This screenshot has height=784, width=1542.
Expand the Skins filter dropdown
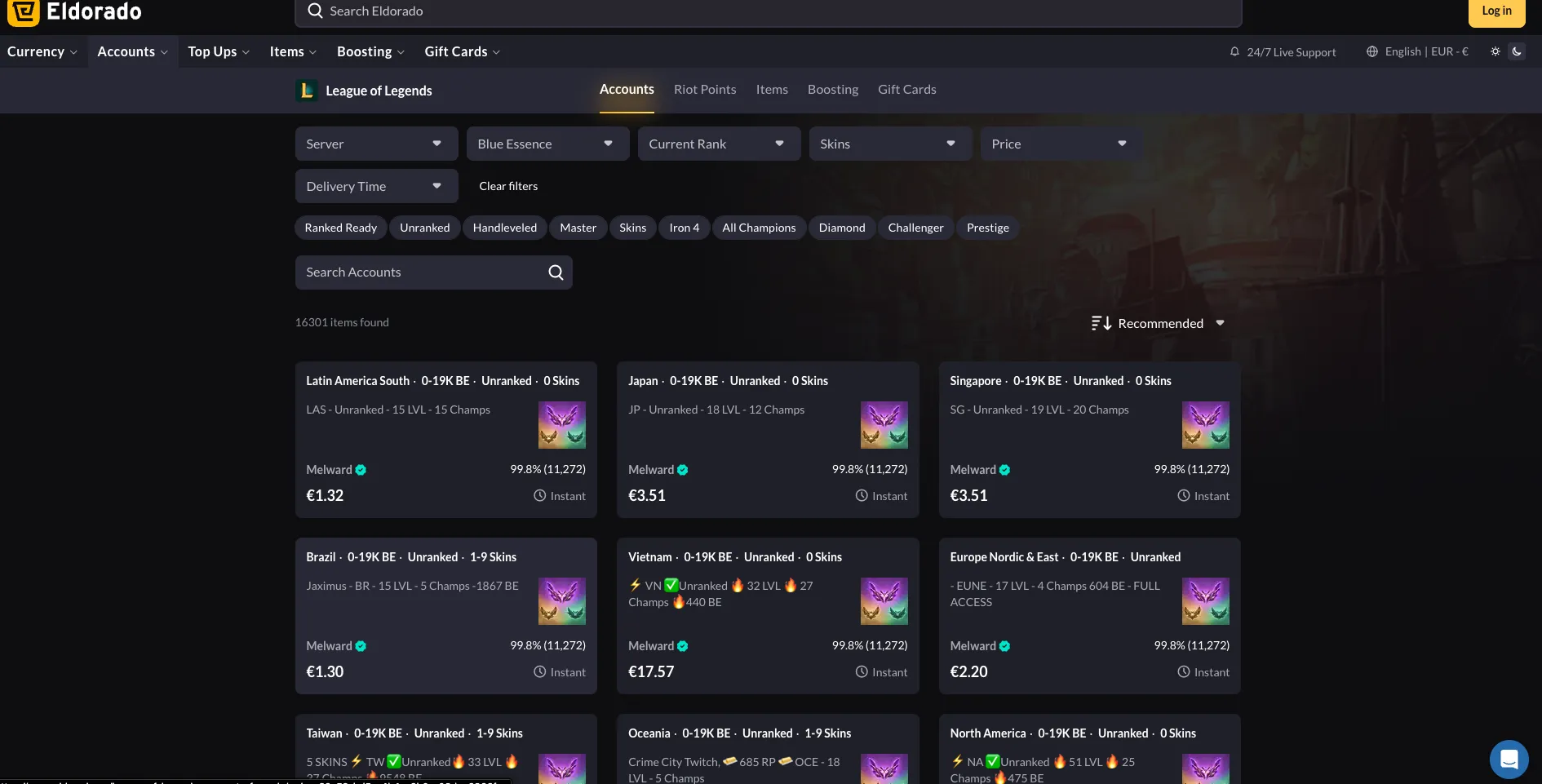(890, 144)
